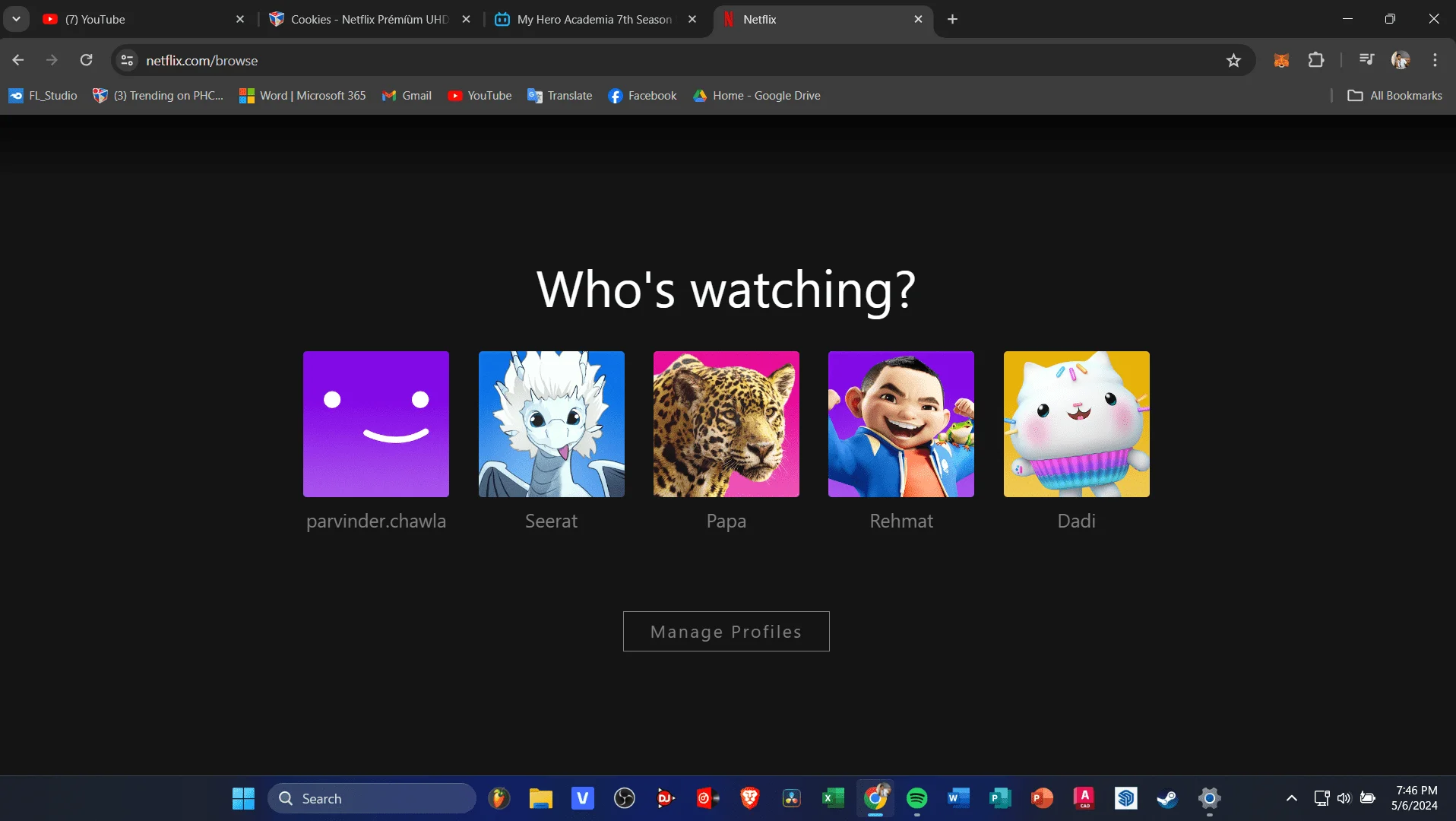Image resolution: width=1456 pixels, height=821 pixels.
Task: Click the Papa name label
Action: click(726, 521)
